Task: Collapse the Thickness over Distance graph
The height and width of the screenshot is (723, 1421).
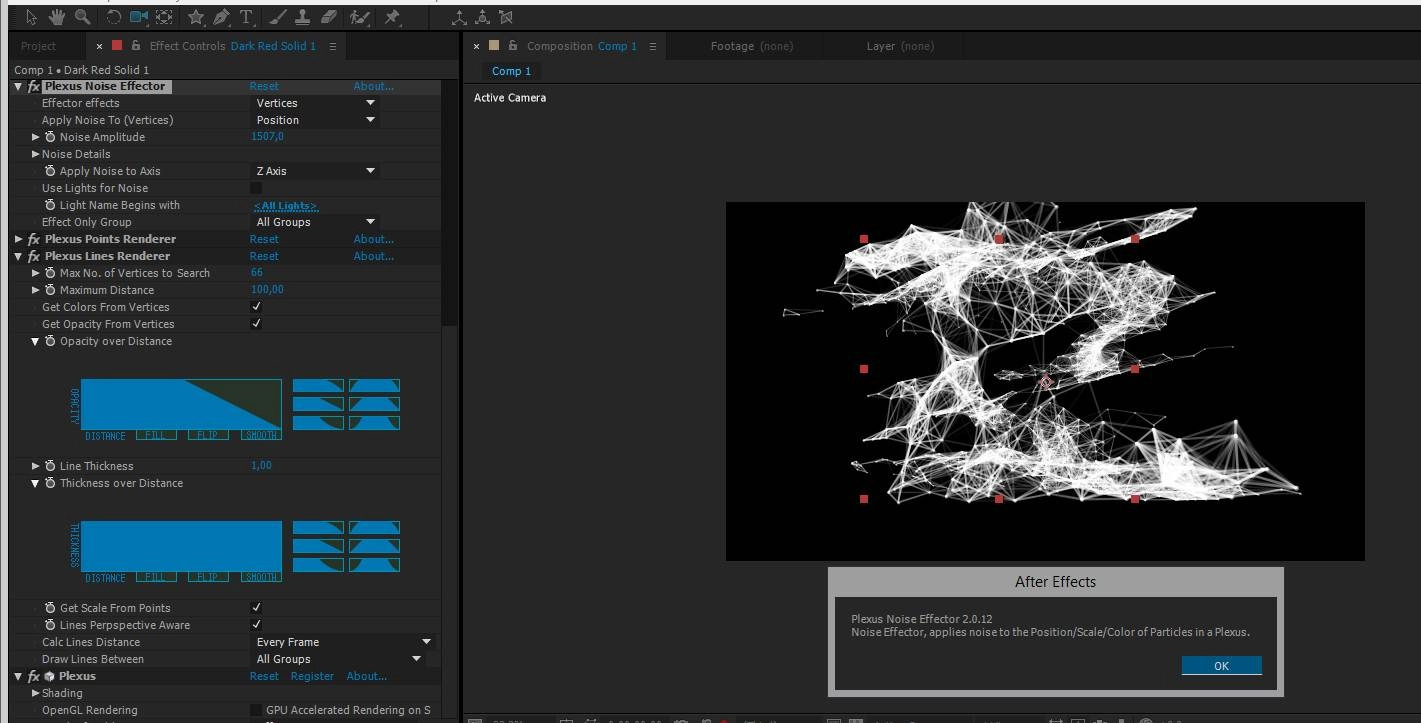Action: pyautogui.click(x=36, y=483)
